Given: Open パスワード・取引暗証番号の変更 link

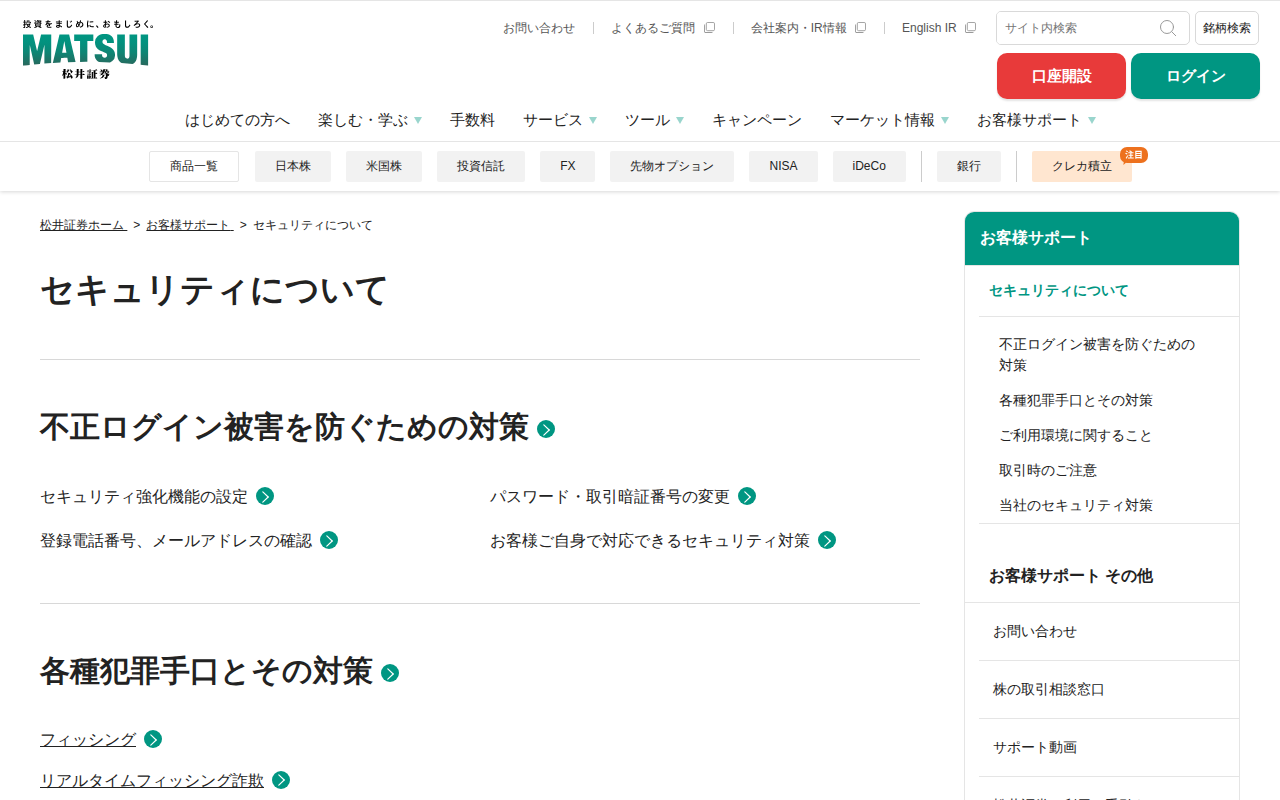Looking at the screenshot, I should click(x=610, y=496).
